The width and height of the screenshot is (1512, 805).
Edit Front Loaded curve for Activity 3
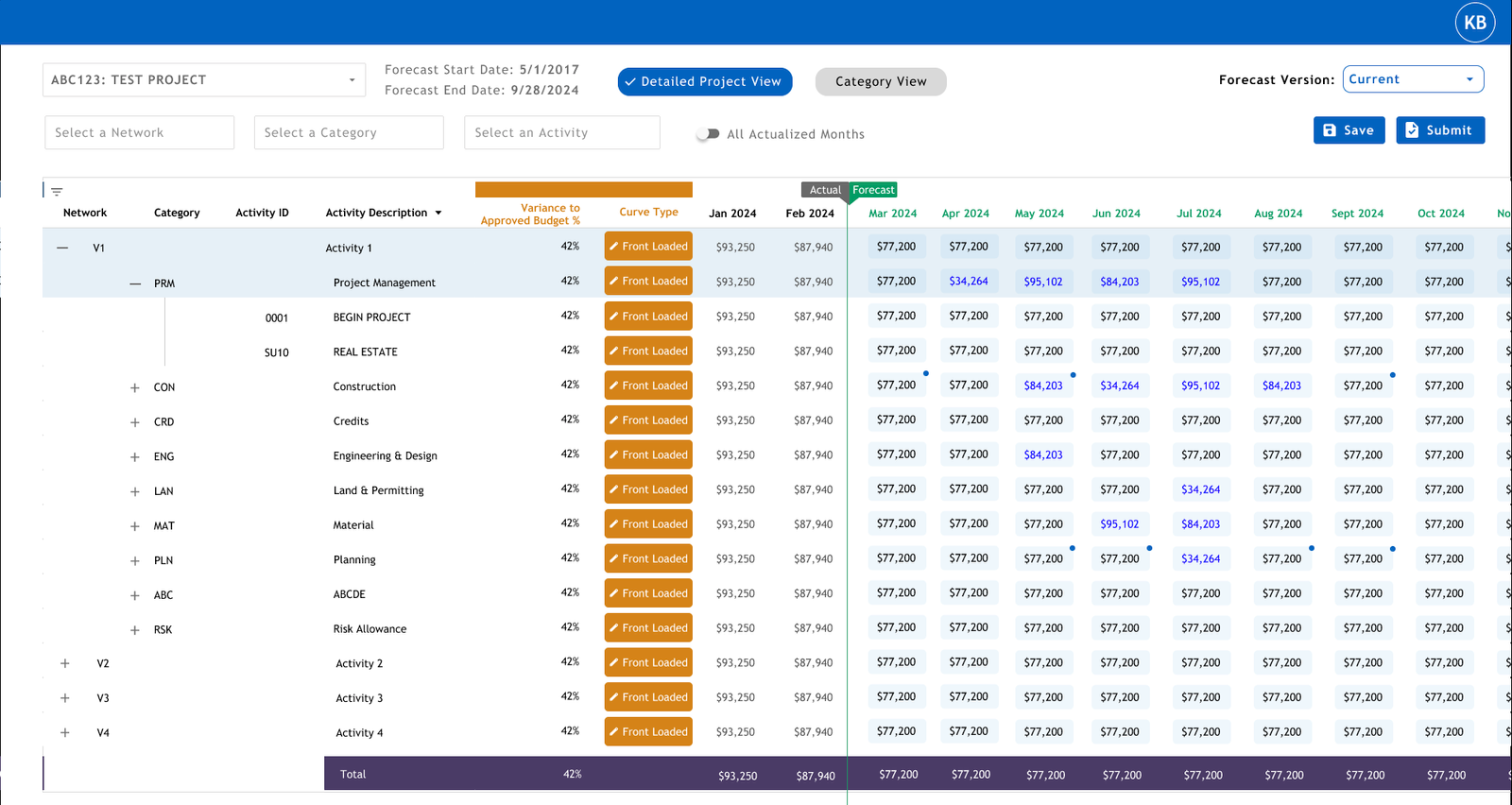pyautogui.click(x=648, y=697)
